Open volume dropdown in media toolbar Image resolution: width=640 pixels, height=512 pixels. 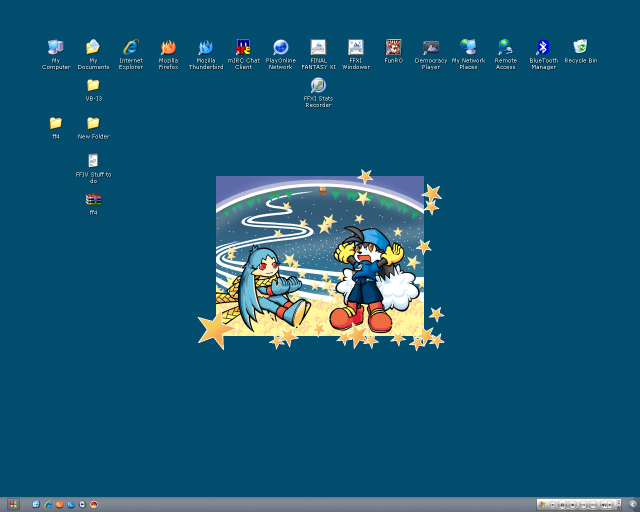click(610, 505)
